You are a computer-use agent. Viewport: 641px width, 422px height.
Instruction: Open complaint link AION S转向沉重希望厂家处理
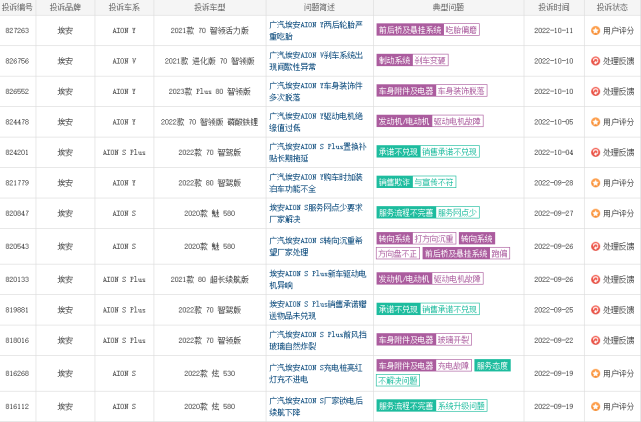pyautogui.click(x=316, y=246)
